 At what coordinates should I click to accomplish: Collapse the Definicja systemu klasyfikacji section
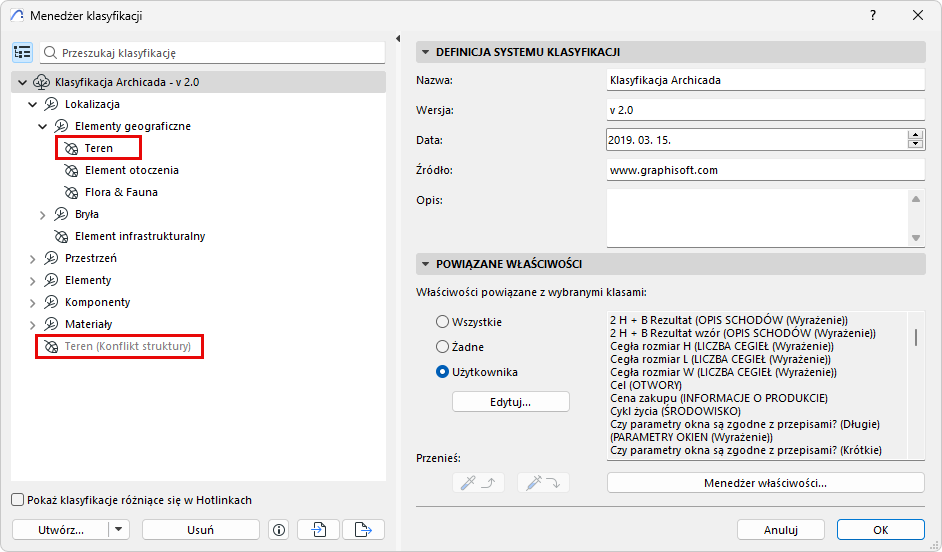[425, 52]
